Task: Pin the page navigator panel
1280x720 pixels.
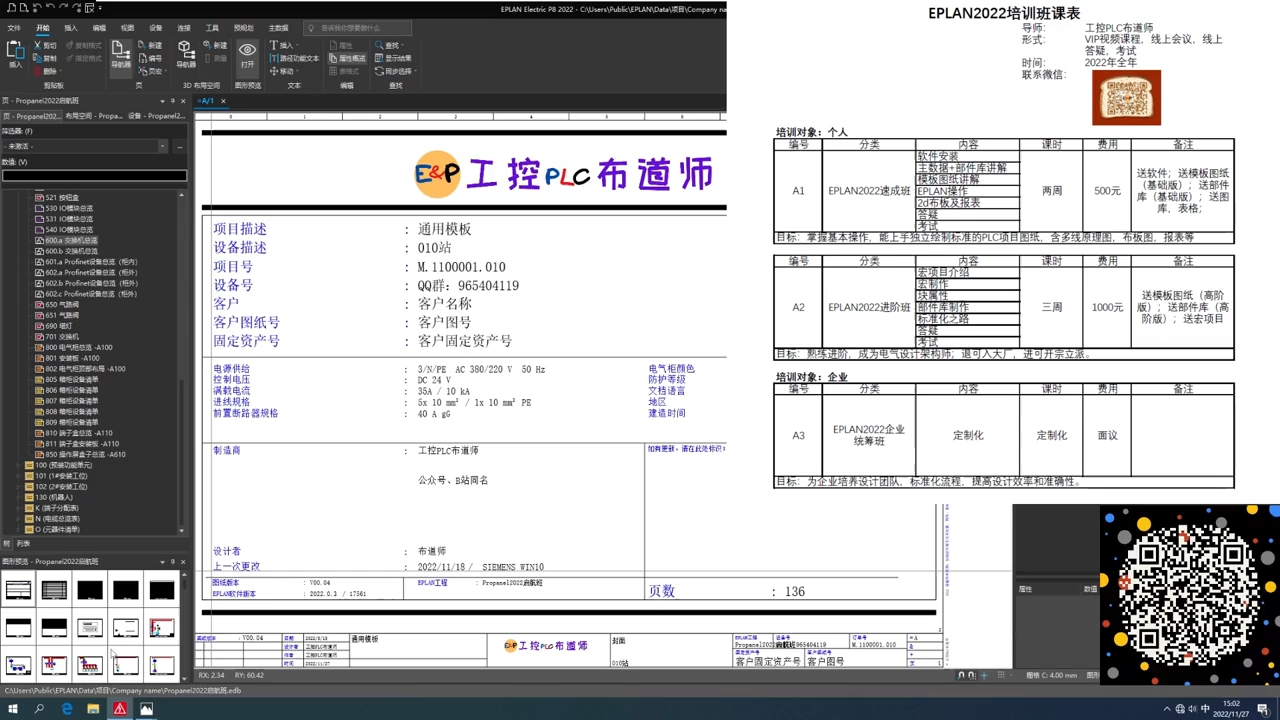Action: pos(172,101)
